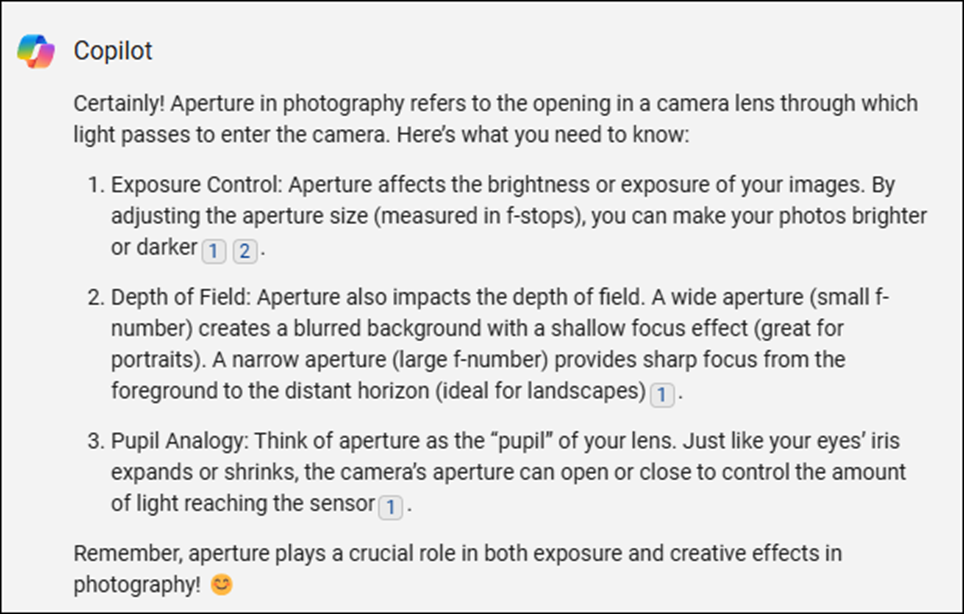This screenshot has height=614, width=964.
Task: Open citation 2 in Exposure Control item
Action: [245, 251]
